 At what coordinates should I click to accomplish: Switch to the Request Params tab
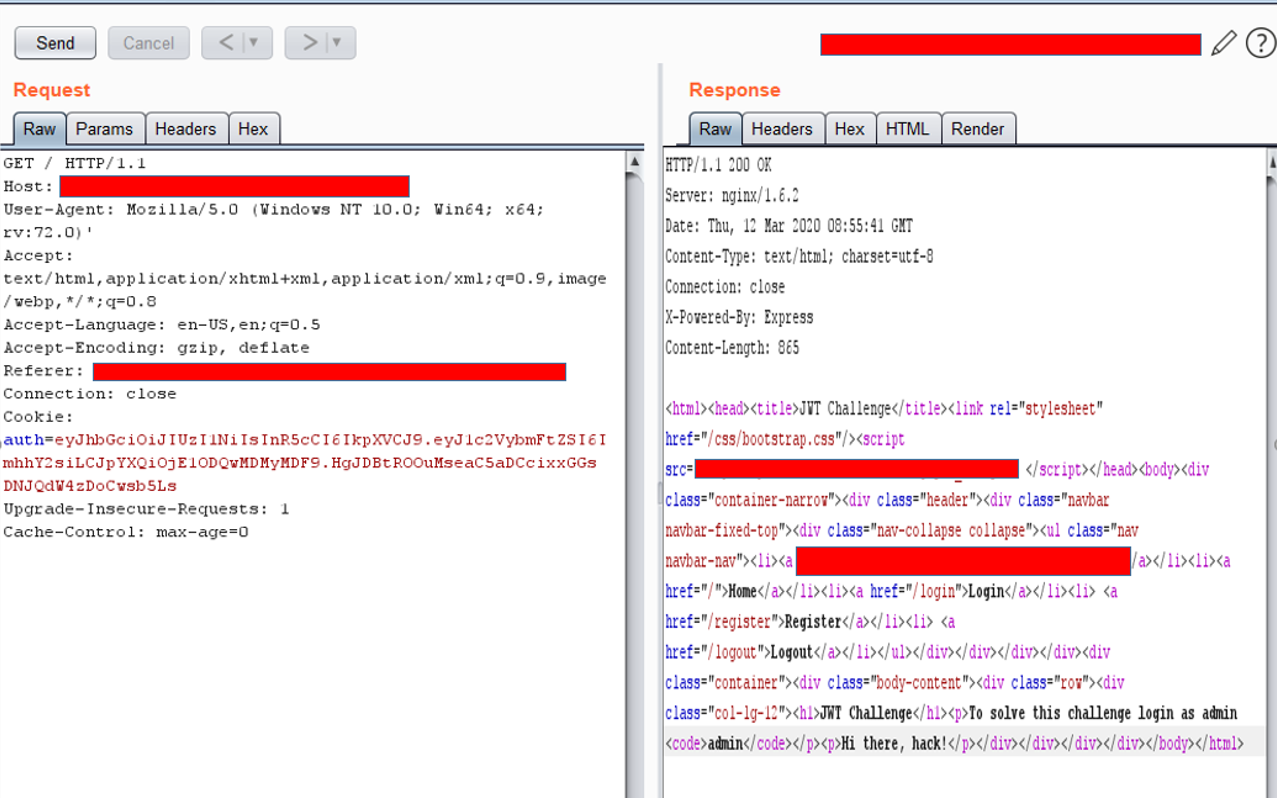point(104,129)
